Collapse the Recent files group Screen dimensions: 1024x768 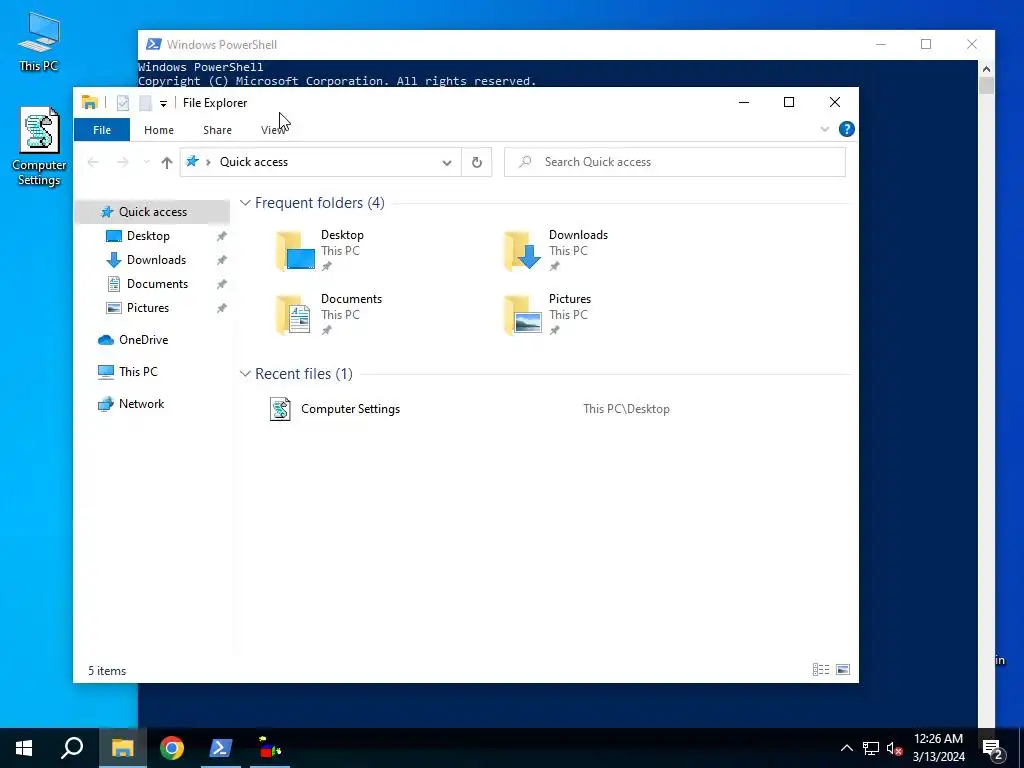point(245,374)
